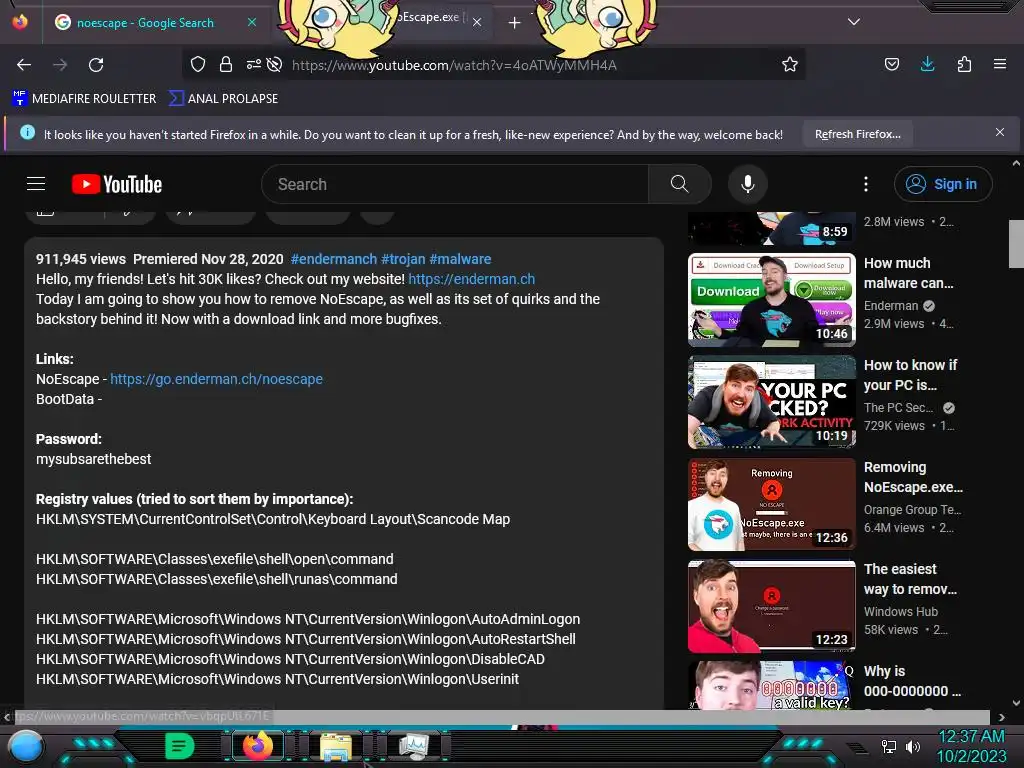Close the NoEscape.exe YouTube tab
The height and width of the screenshot is (768, 1024).
point(477,22)
